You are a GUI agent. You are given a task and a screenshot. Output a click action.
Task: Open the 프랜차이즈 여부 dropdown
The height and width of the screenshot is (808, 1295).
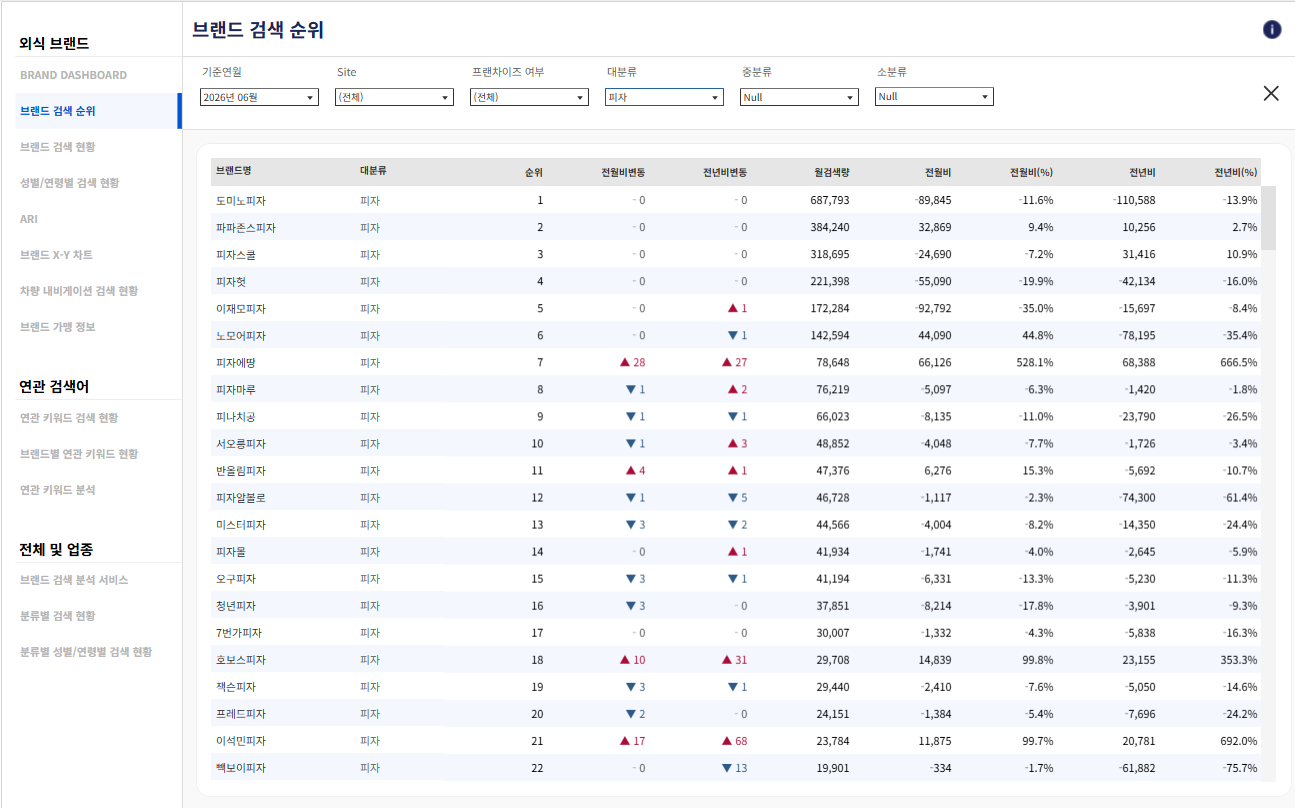tap(529, 97)
